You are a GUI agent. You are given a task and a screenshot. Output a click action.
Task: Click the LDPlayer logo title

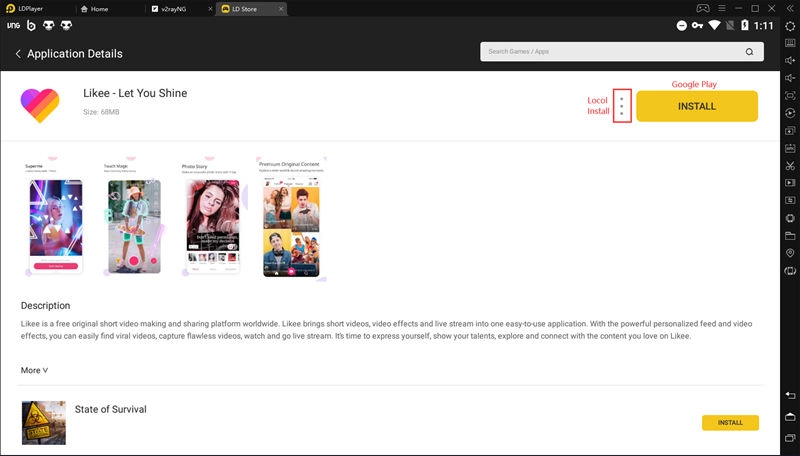point(24,9)
